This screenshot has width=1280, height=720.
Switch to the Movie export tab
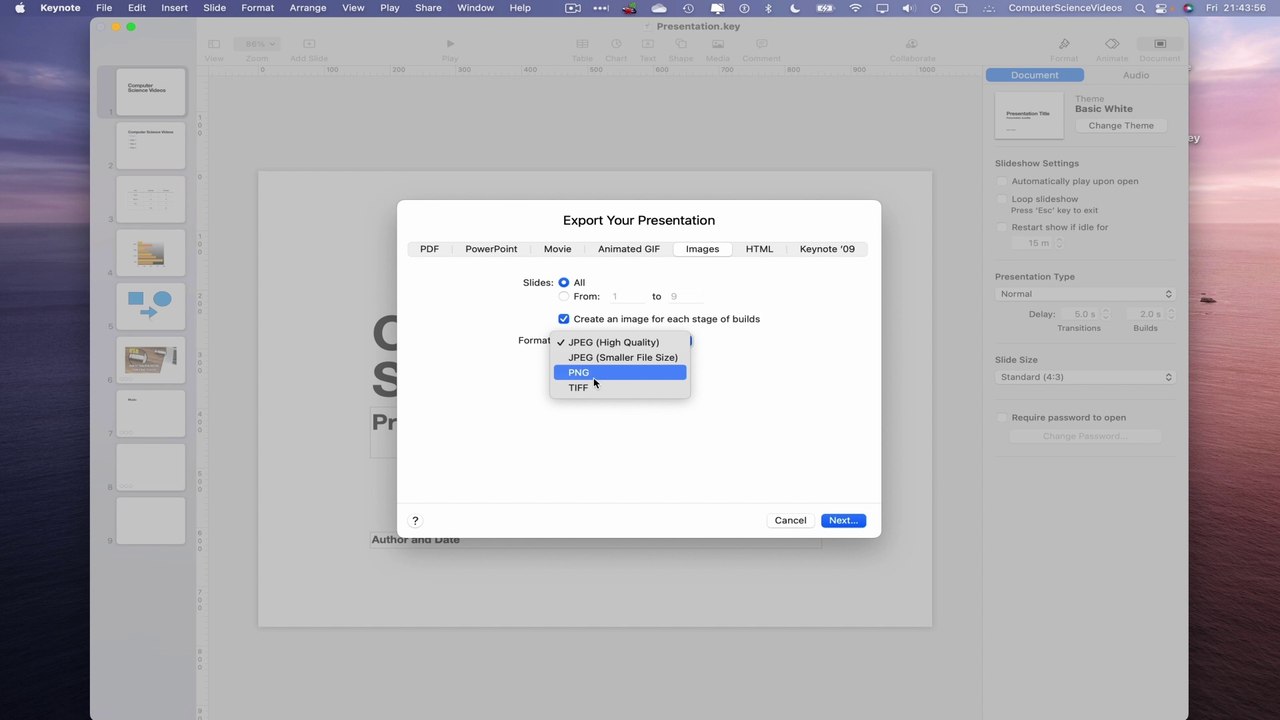coord(557,249)
